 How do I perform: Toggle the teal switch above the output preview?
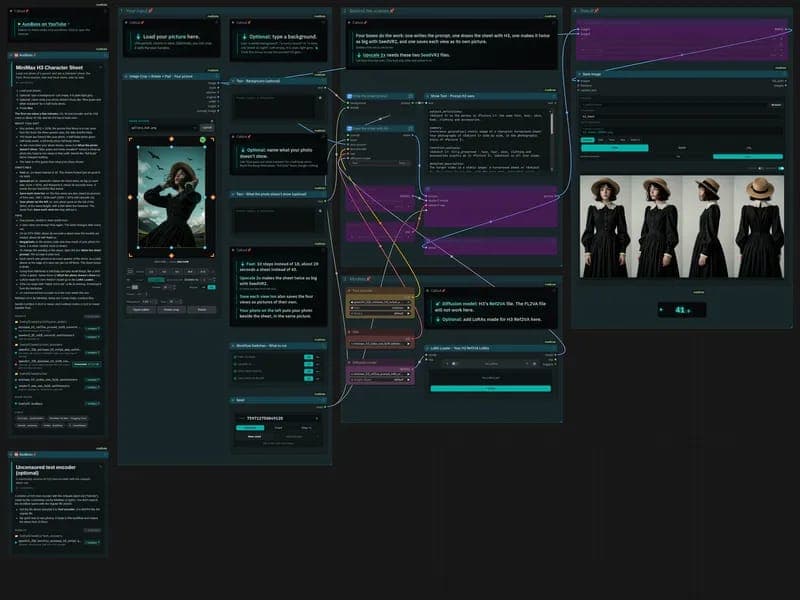781,168
